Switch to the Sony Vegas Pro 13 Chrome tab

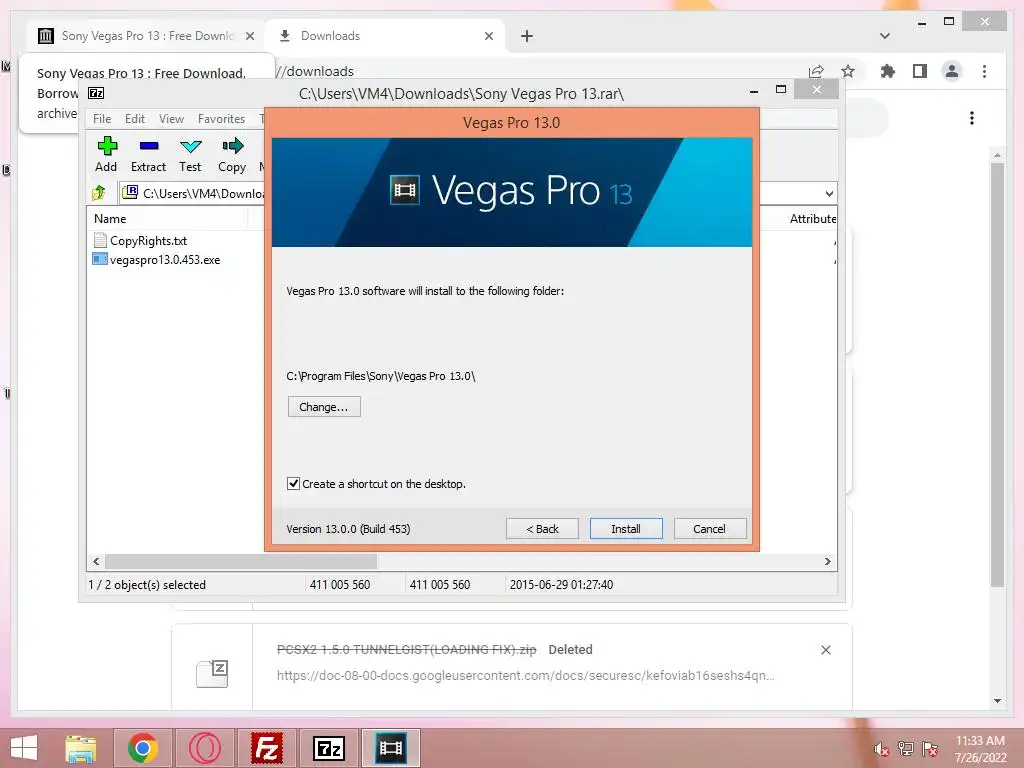[x=147, y=36]
